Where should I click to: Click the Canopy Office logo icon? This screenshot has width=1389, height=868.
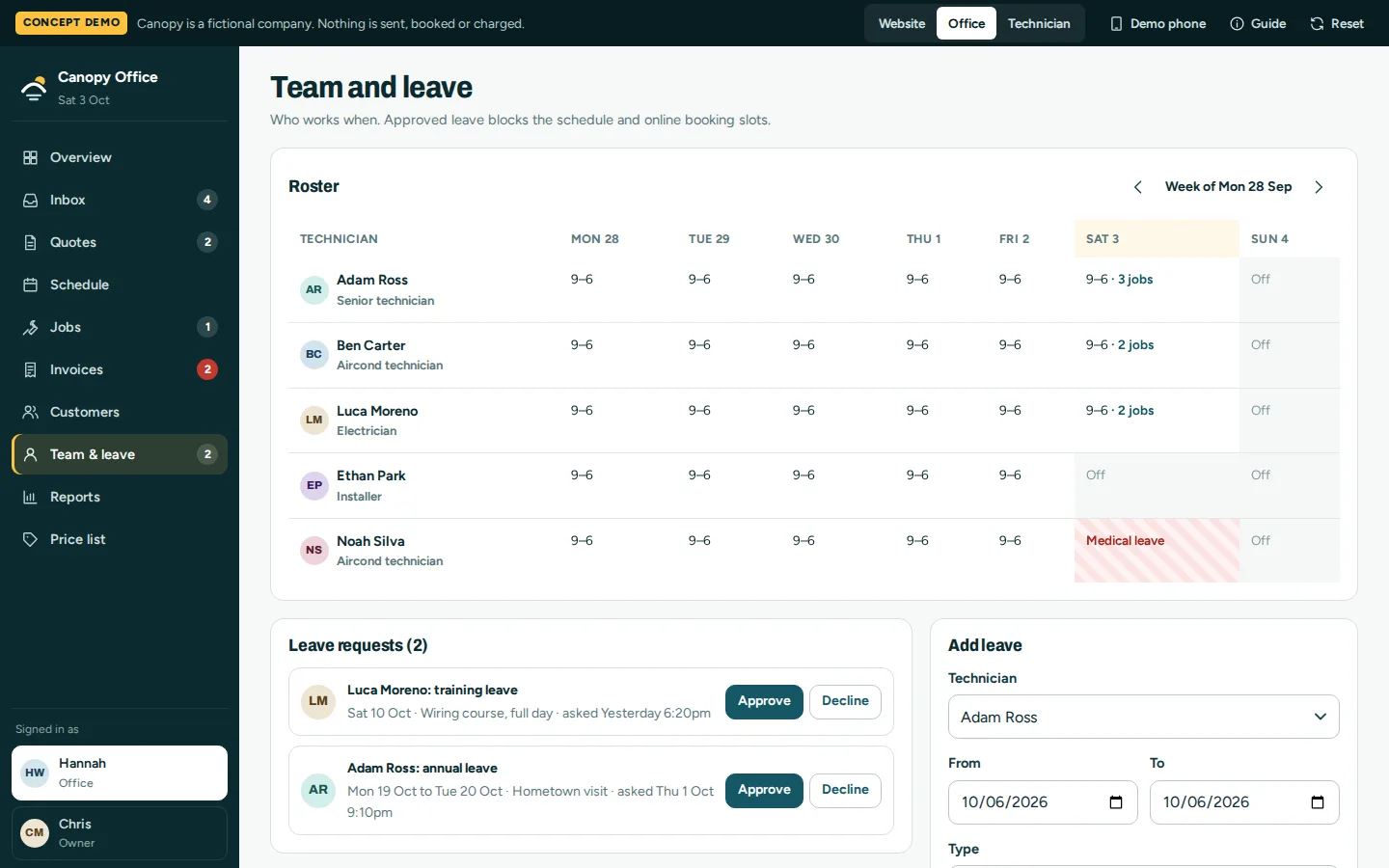pyautogui.click(x=34, y=88)
